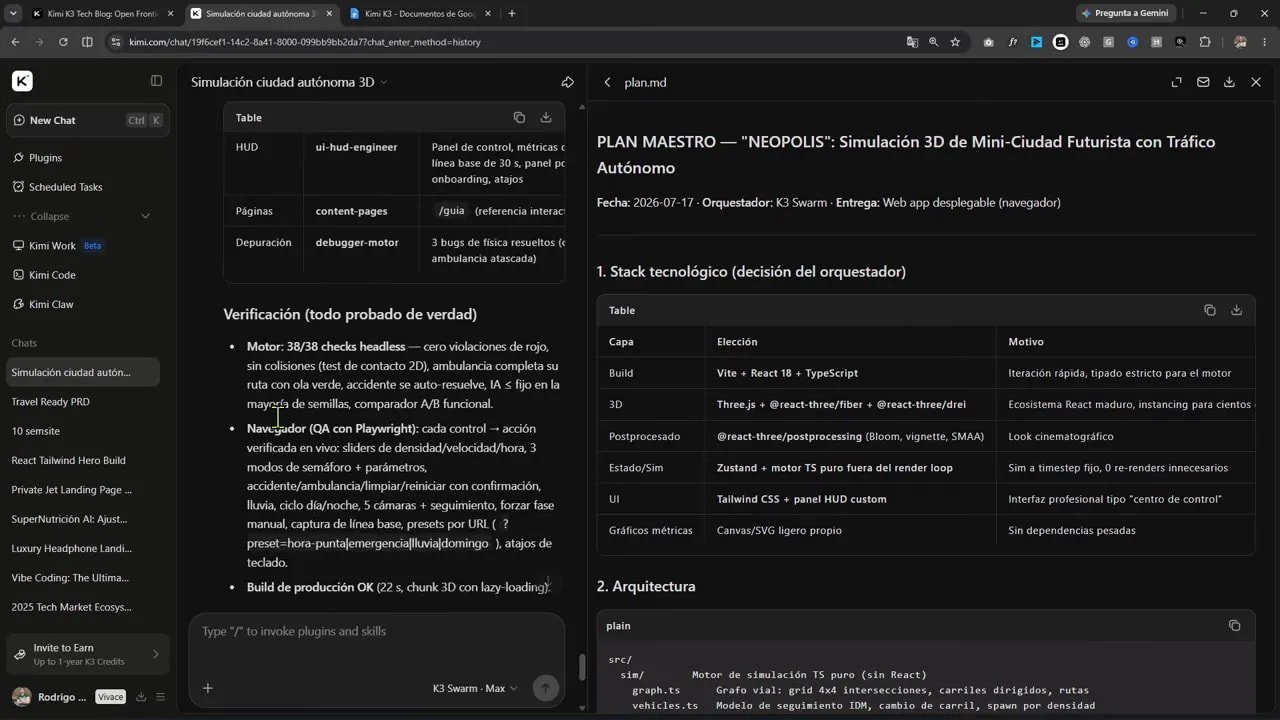The height and width of the screenshot is (720, 1280).
Task: Open the Travel Ready PRD chat
Action: coord(50,402)
